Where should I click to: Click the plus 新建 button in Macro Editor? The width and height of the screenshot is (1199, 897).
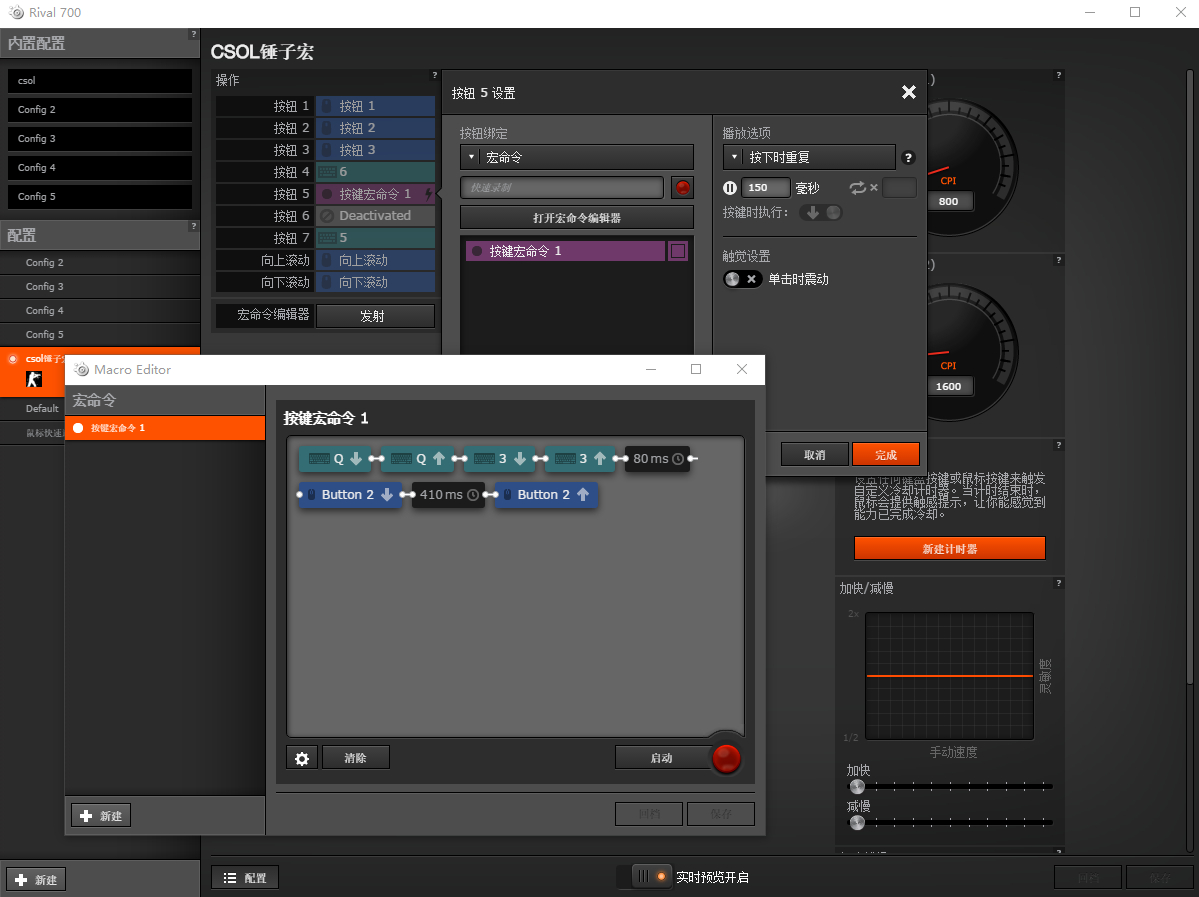click(x=102, y=816)
